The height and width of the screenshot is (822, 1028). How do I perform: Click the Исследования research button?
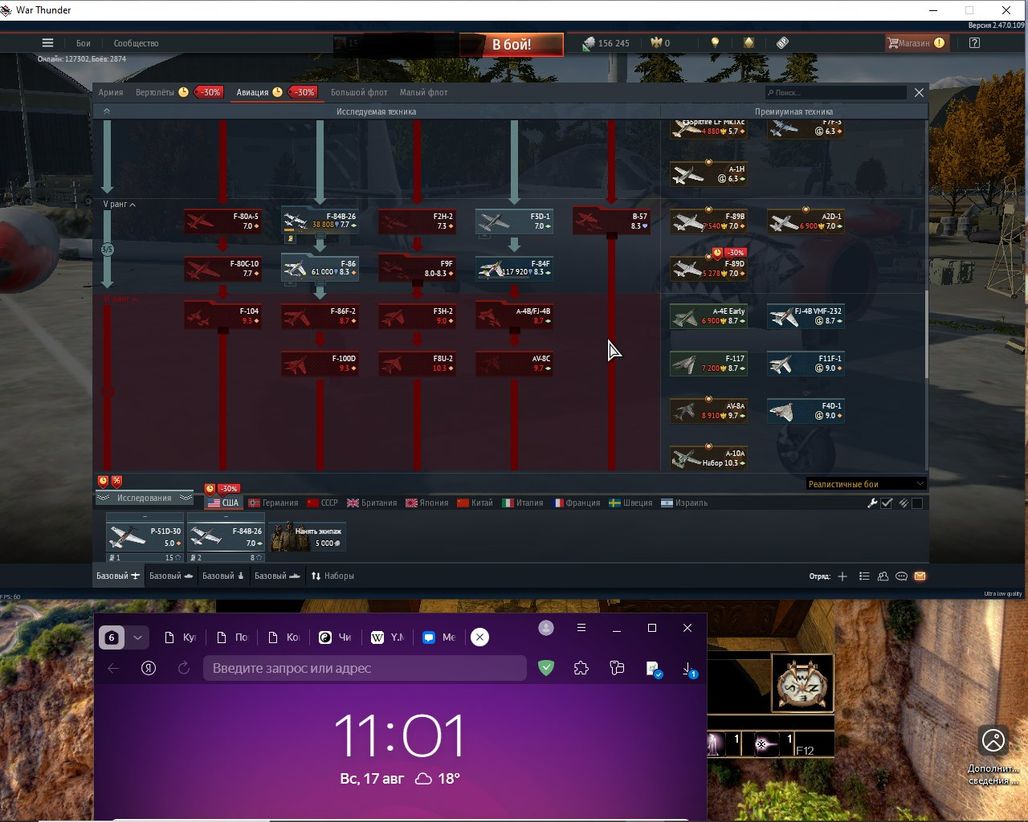click(x=144, y=498)
